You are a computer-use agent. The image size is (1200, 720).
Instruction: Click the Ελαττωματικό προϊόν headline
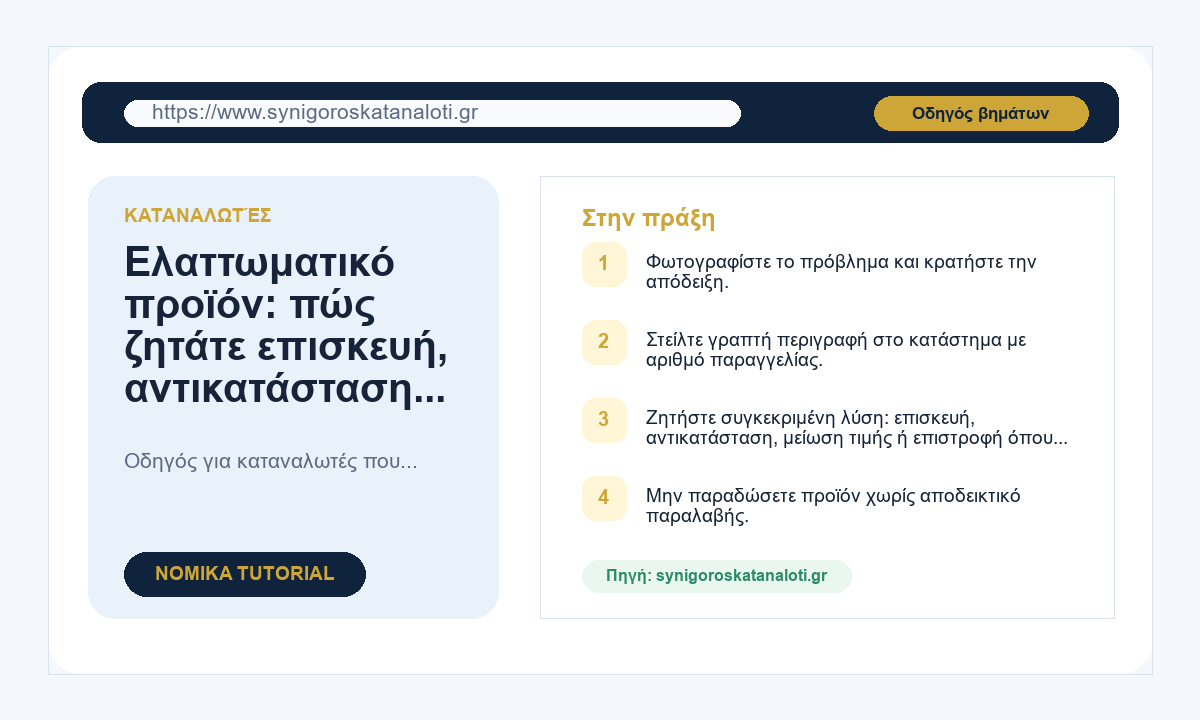286,326
